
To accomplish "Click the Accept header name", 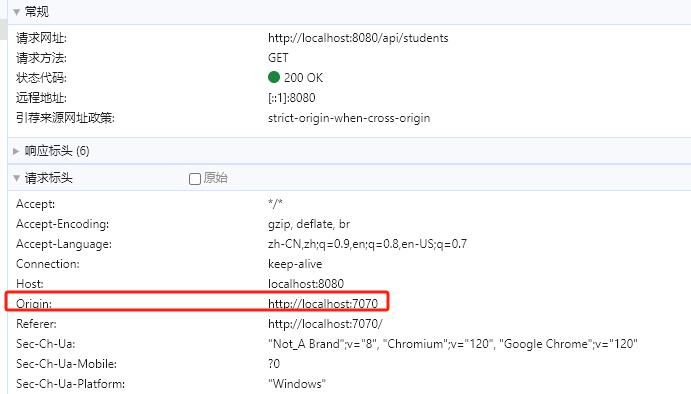I will click(35, 204).
